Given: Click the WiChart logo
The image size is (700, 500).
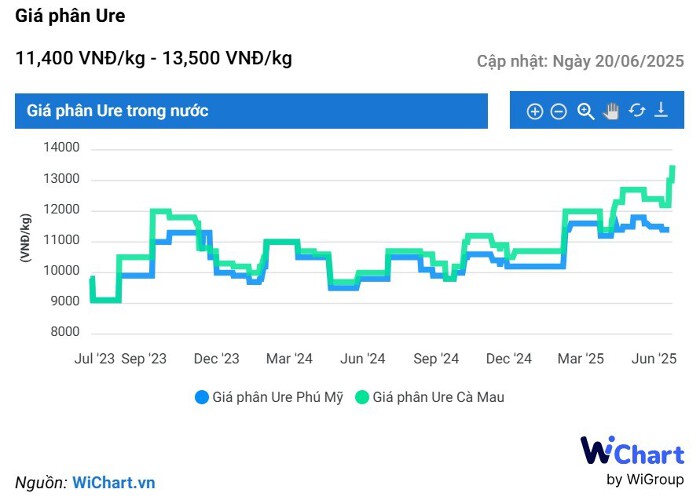Looking at the screenshot, I should click(x=632, y=451).
